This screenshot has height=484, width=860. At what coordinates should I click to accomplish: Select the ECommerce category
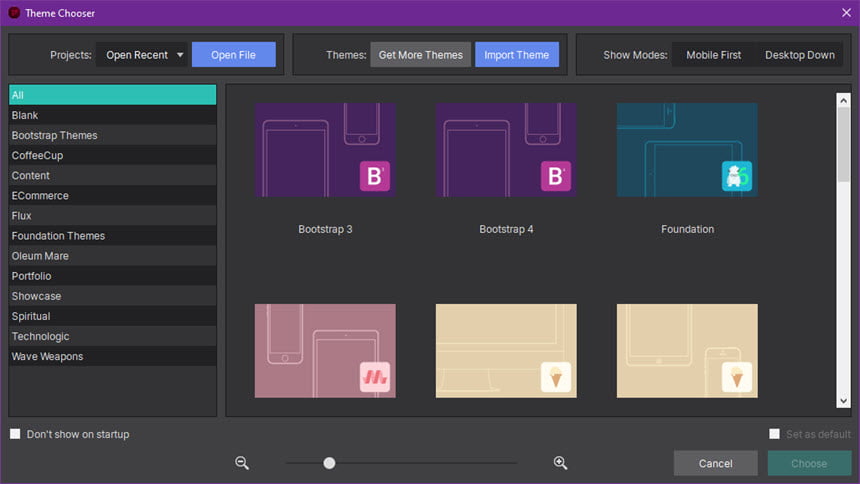tap(112, 196)
